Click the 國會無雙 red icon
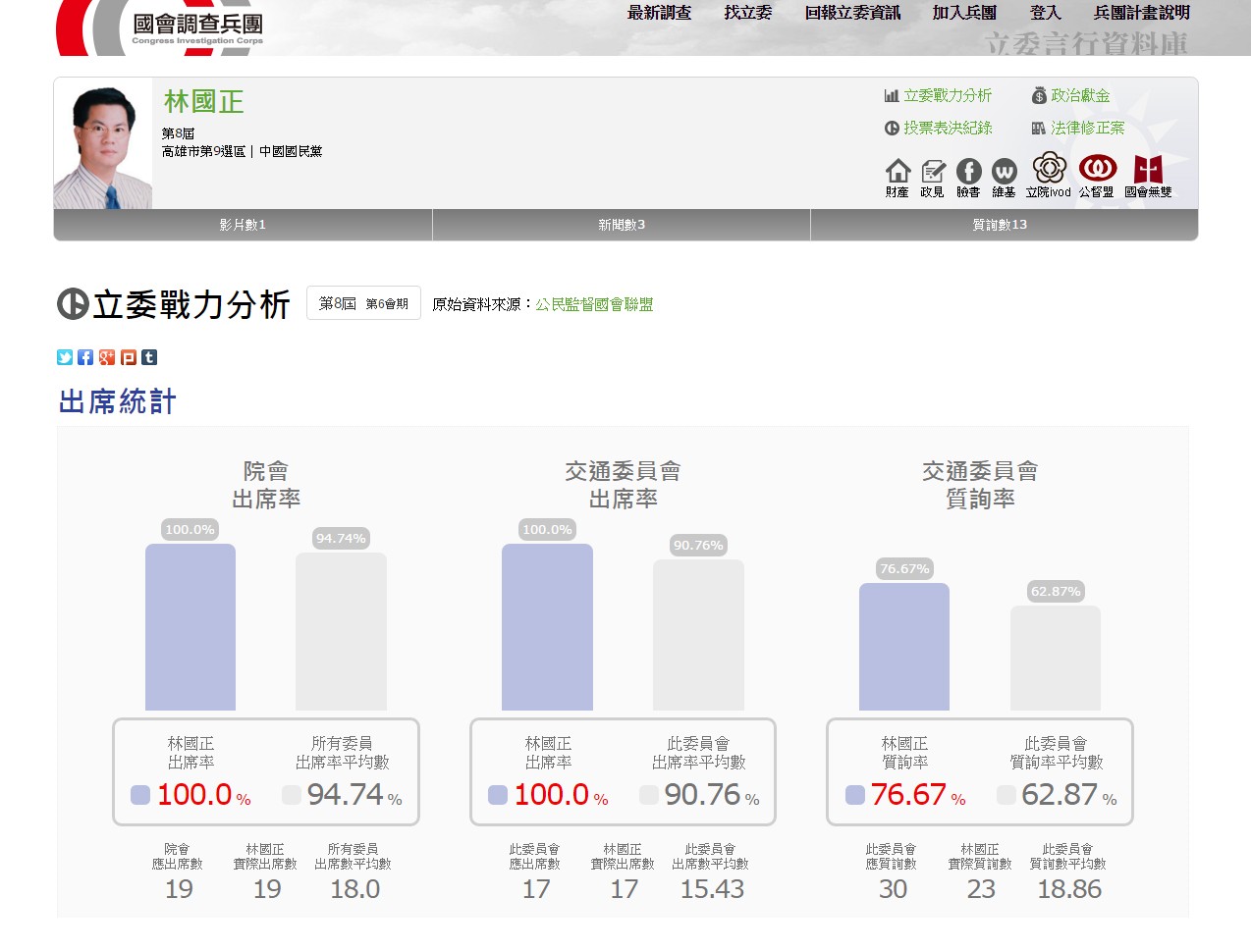This screenshot has width=1251, height=952. [x=1148, y=170]
